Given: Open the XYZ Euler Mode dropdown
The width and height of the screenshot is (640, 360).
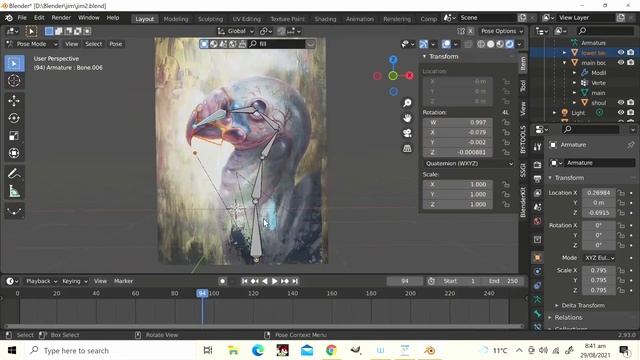Looking at the screenshot, I should (599, 258).
